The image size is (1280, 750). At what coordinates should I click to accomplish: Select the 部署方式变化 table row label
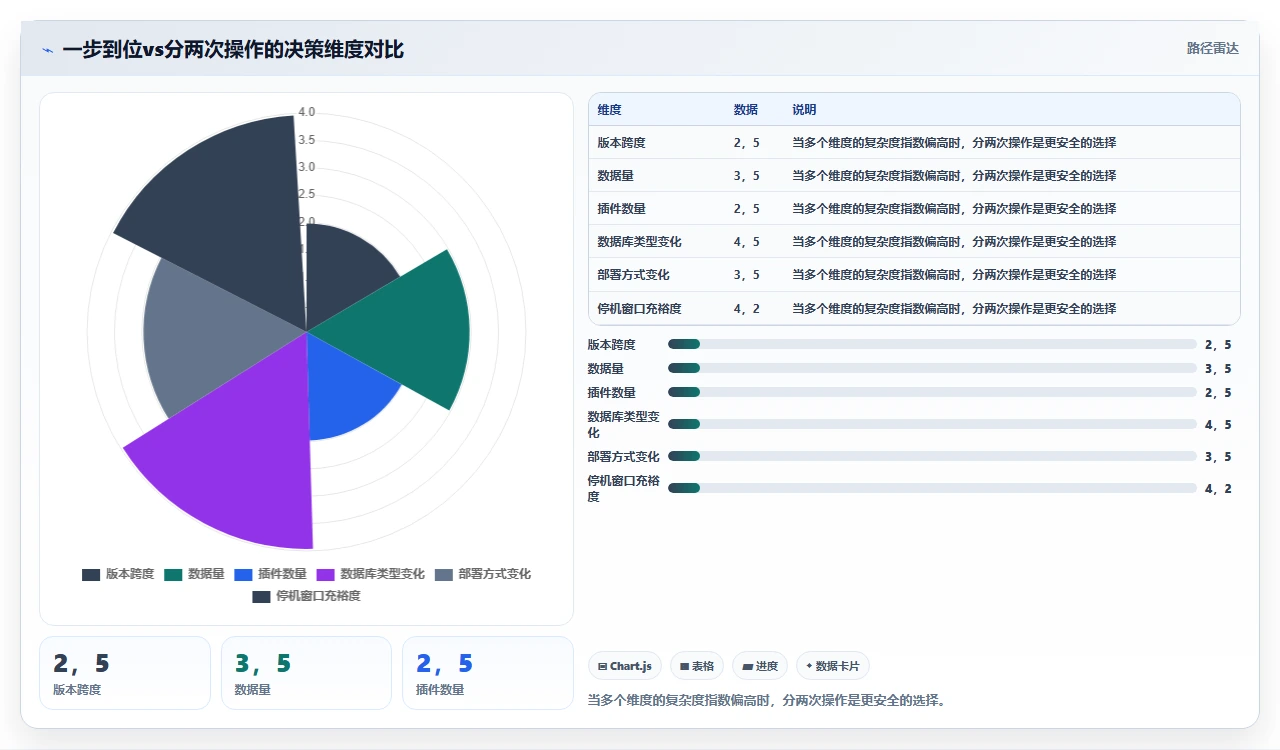tap(633, 275)
